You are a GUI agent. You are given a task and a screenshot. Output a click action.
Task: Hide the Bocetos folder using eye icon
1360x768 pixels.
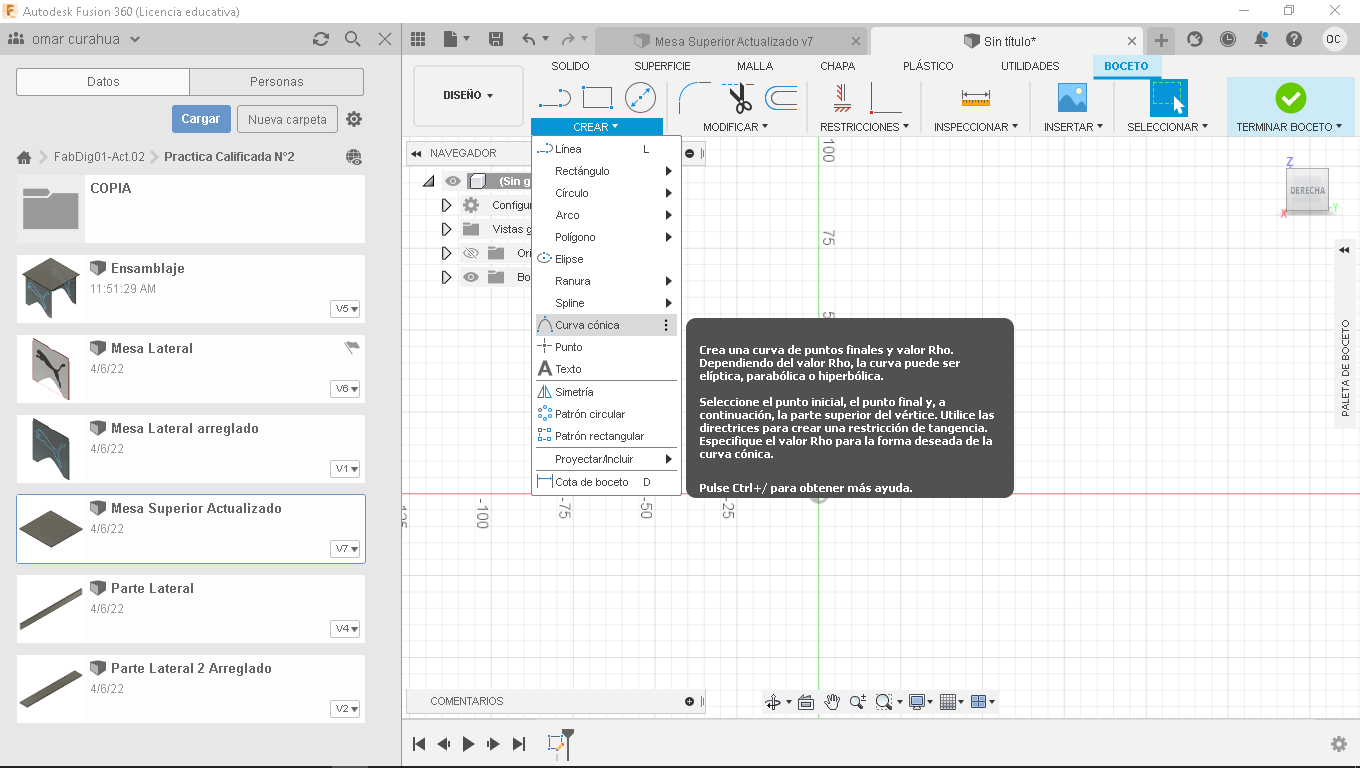point(471,277)
